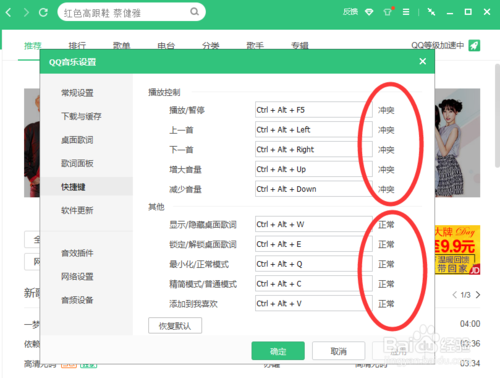Select 常规设置 in settings sidebar
This screenshot has height=378, width=500.
pyautogui.click(x=77, y=93)
